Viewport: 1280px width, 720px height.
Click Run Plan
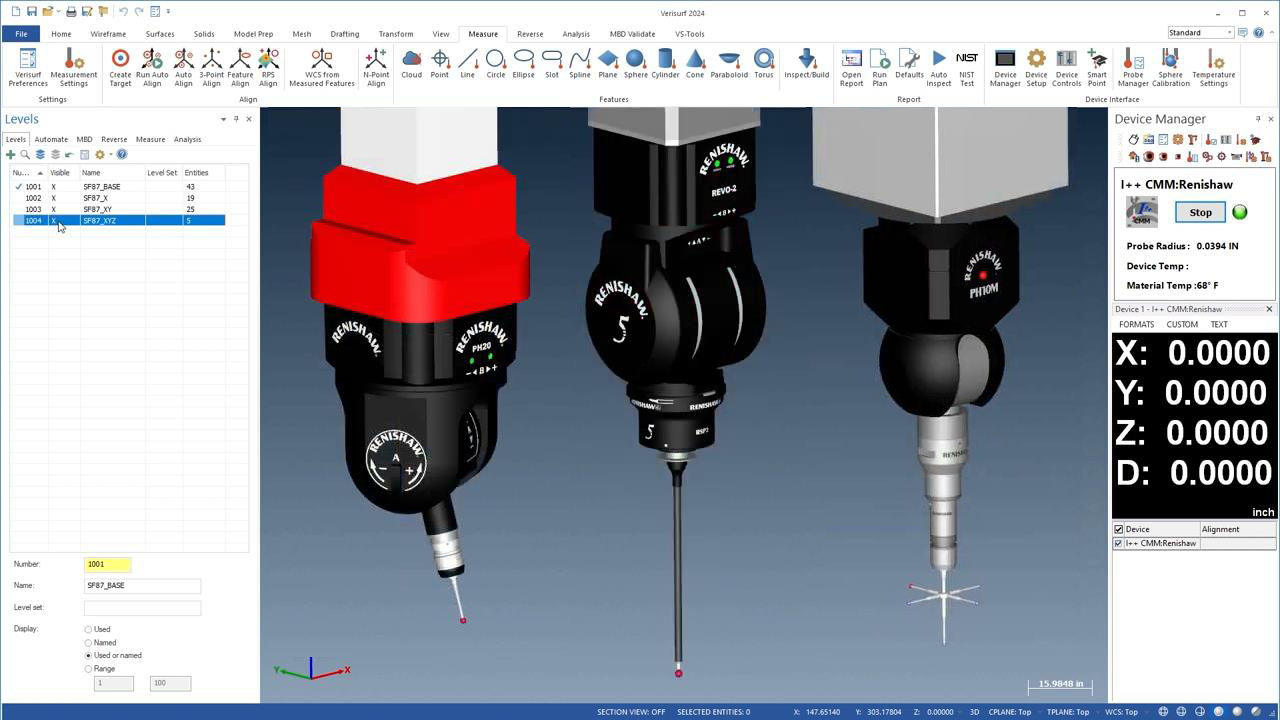tap(880, 68)
